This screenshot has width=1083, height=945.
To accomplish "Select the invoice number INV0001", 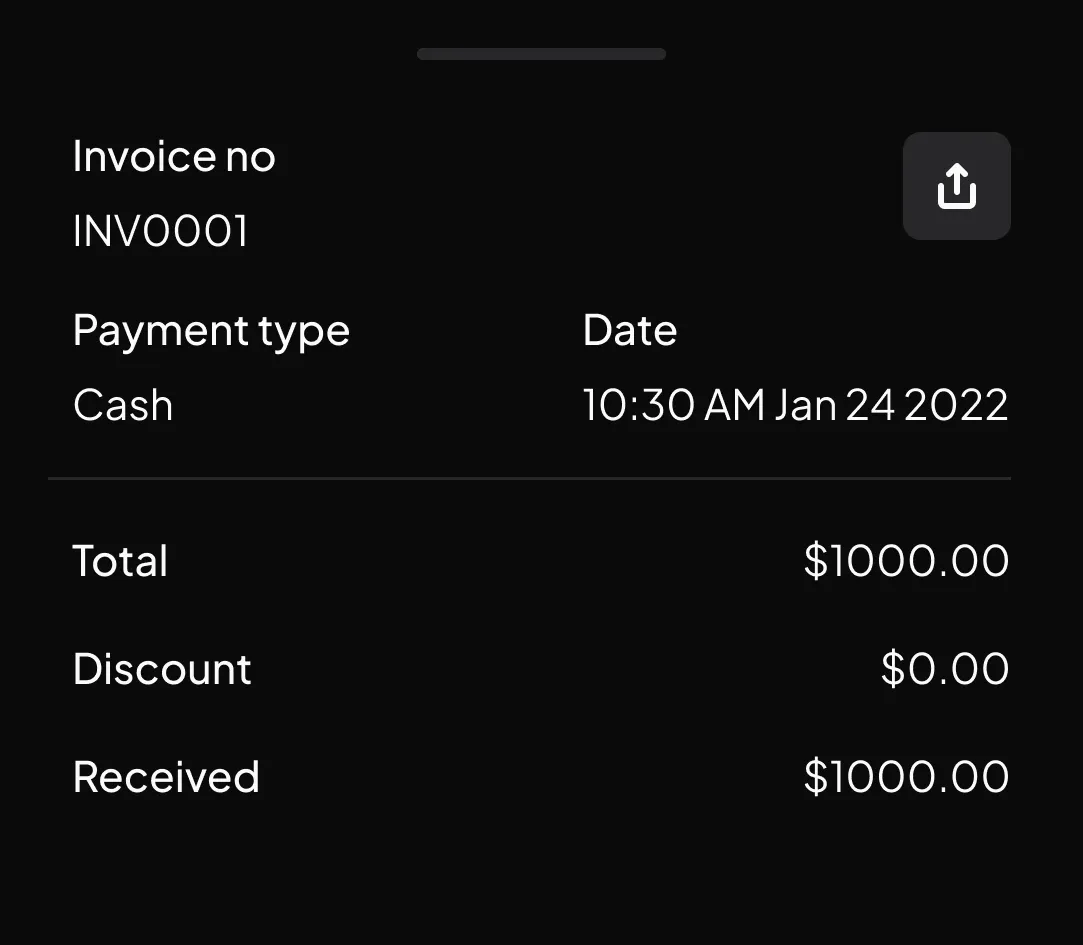I will [160, 230].
